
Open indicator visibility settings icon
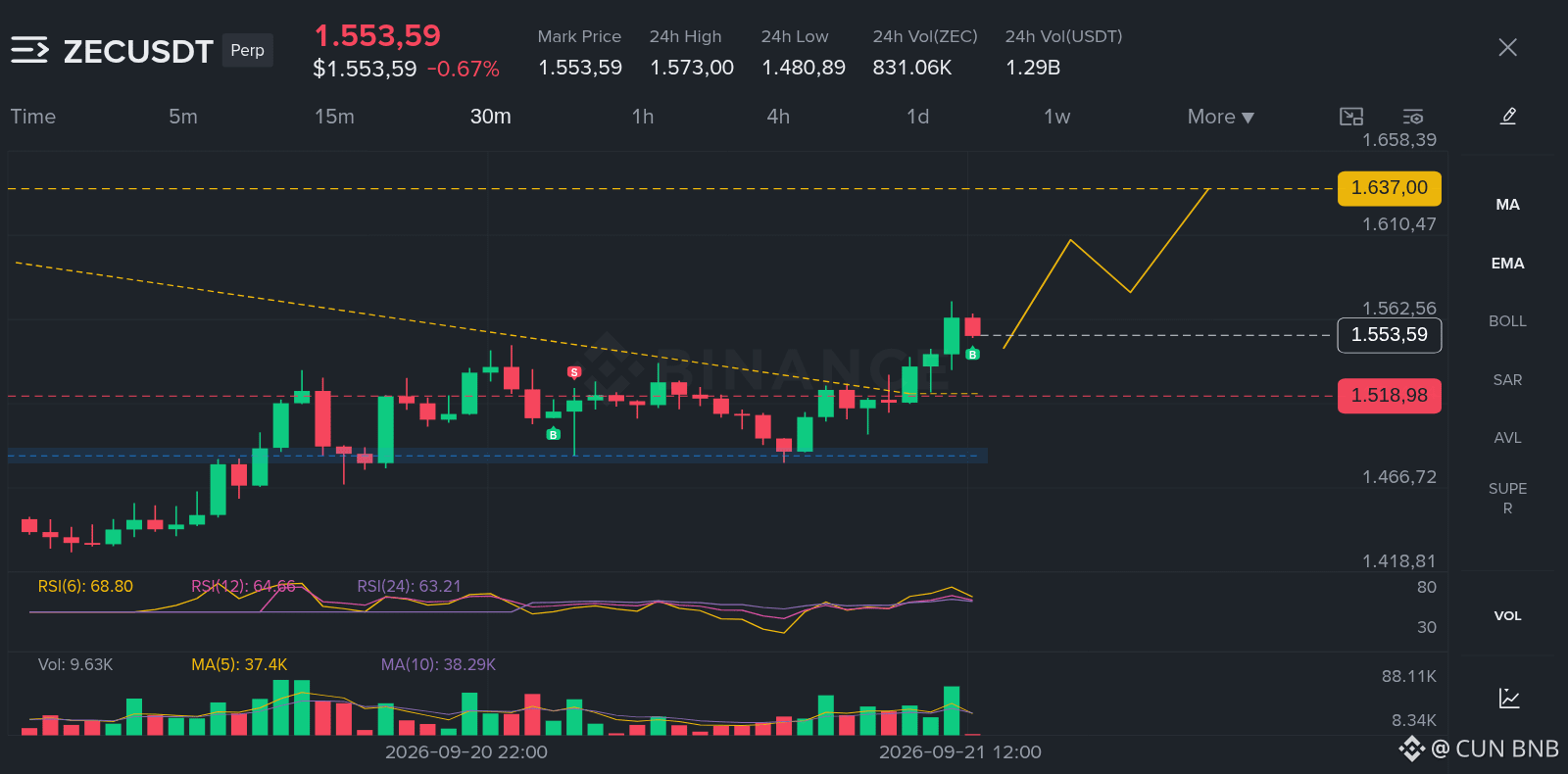(x=1413, y=117)
